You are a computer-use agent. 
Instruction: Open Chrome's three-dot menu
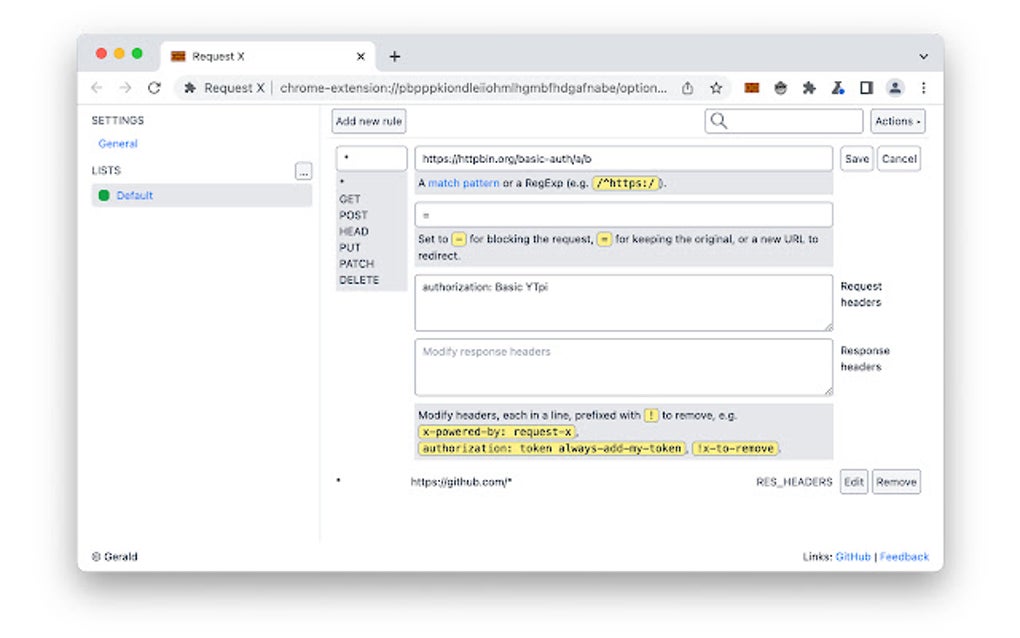tap(923, 88)
